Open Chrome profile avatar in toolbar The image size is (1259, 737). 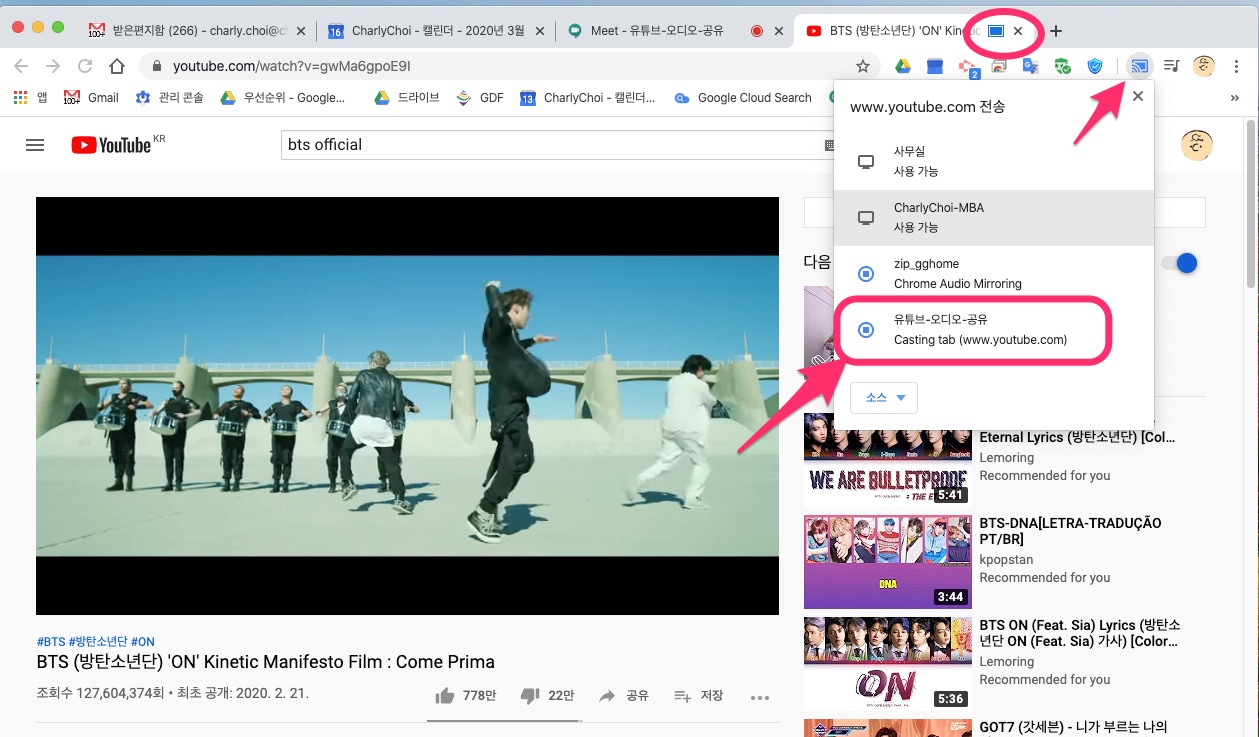(x=1205, y=67)
